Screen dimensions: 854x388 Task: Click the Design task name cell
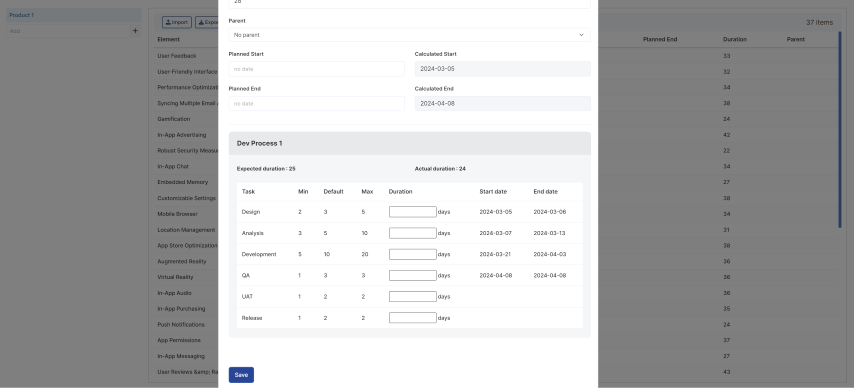(251, 212)
